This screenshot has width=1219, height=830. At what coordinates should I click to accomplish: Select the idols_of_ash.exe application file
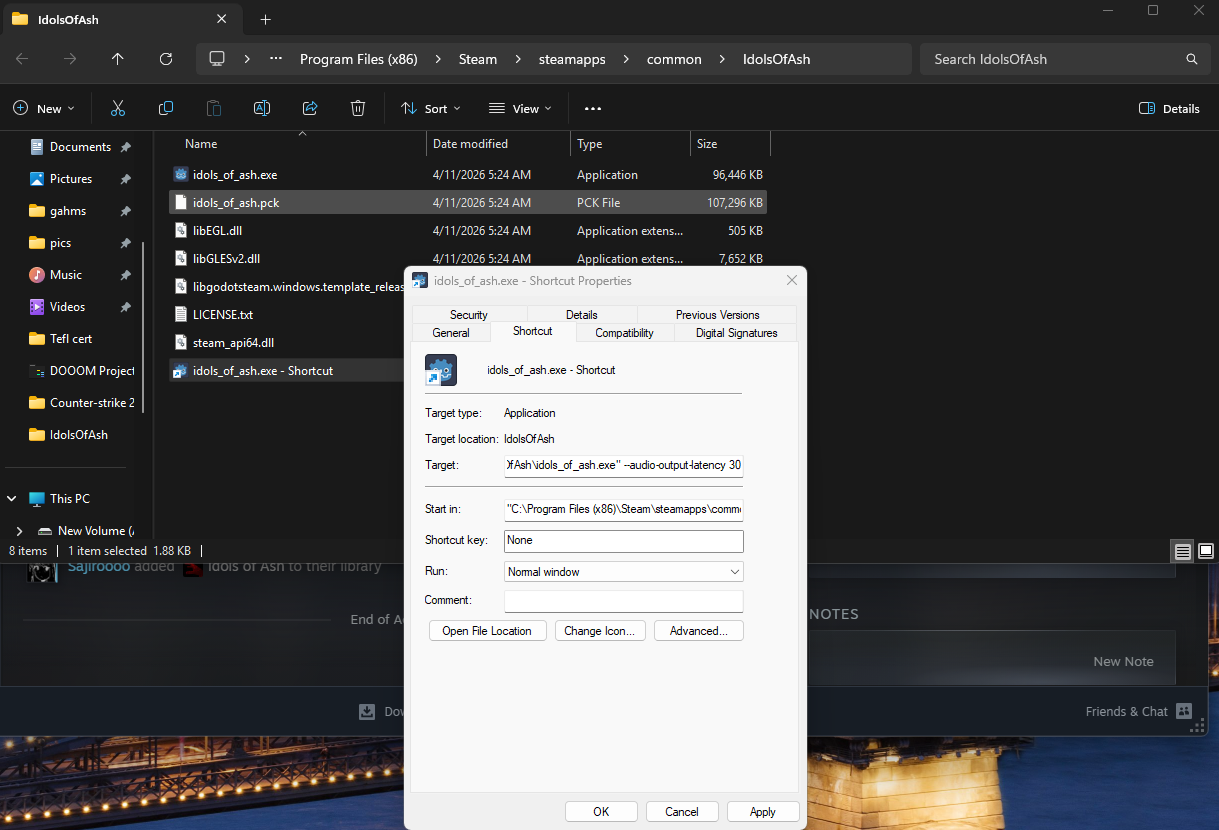pyautogui.click(x=235, y=175)
